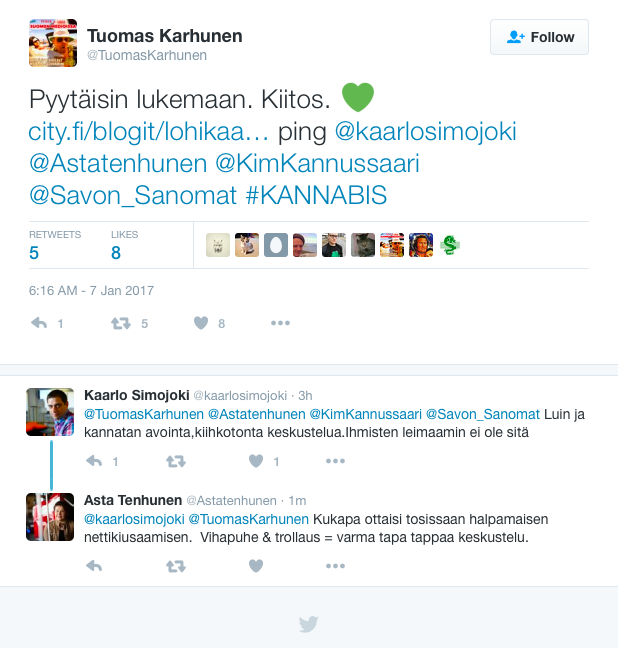This screenshot has width=618, height=648.
Task: Reply to Asta Tenhunen's tweet
Action: click(94, 566)
